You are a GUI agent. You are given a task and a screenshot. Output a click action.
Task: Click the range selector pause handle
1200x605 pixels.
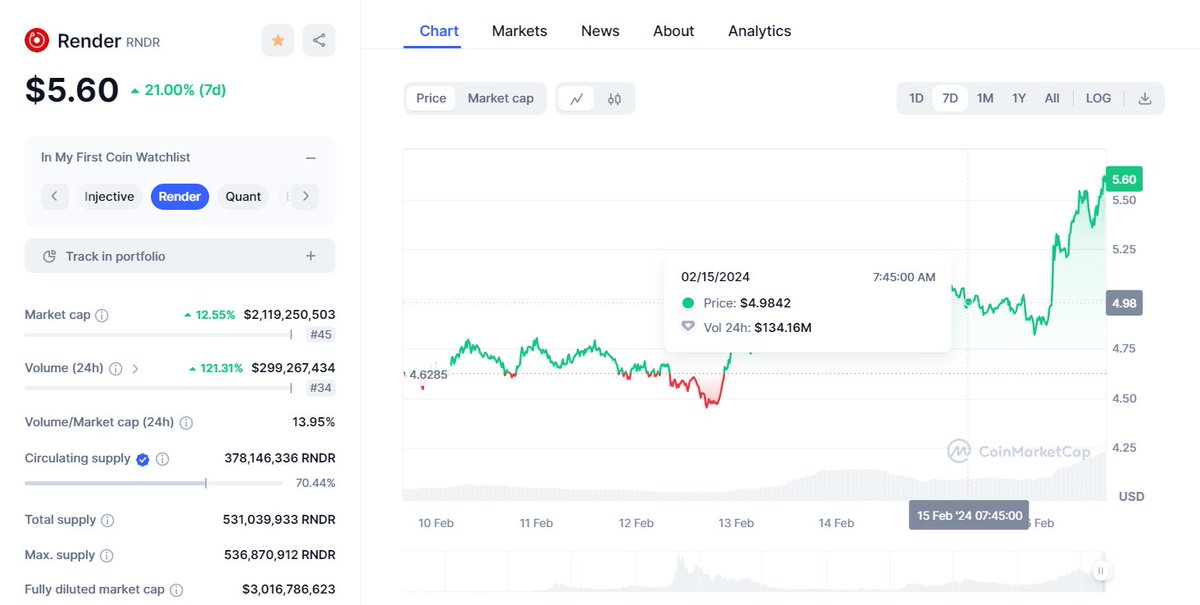[1101, 571]
